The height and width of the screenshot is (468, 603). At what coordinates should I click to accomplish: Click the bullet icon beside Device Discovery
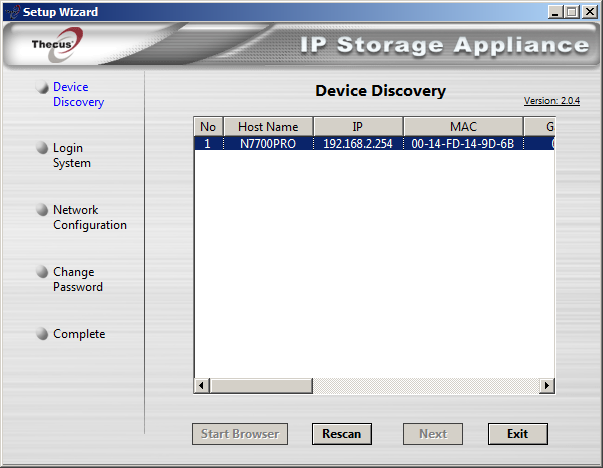pyautogui.click(x=42, y=87)
